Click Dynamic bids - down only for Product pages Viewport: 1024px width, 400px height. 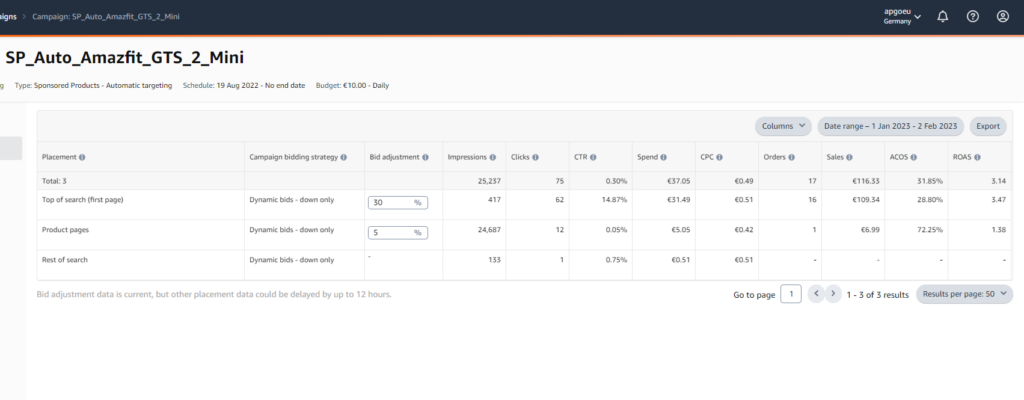291,230
